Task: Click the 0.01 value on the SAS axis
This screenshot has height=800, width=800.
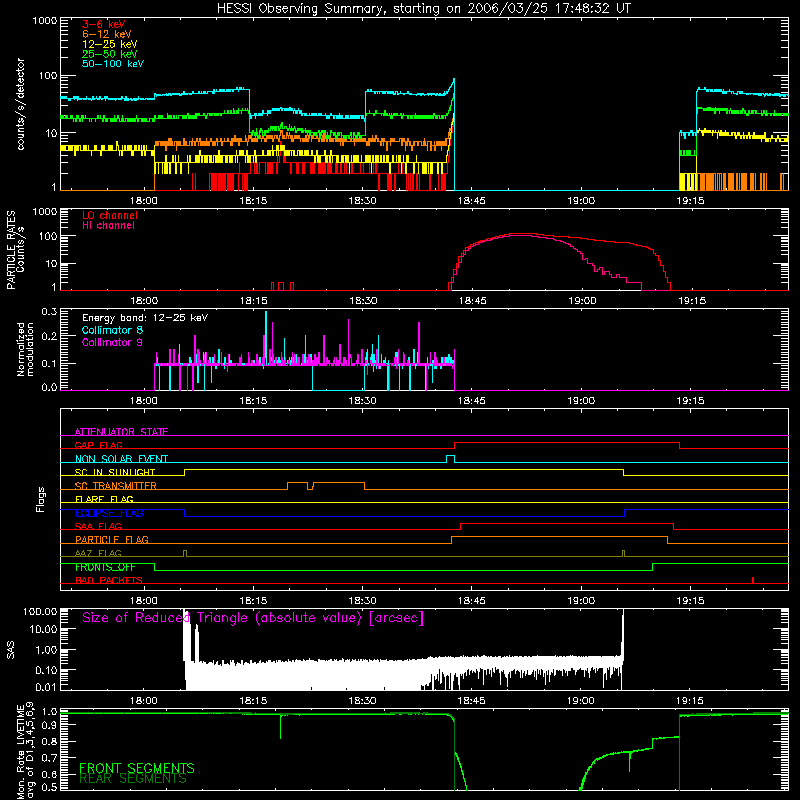Action: [x=46, y=687]
